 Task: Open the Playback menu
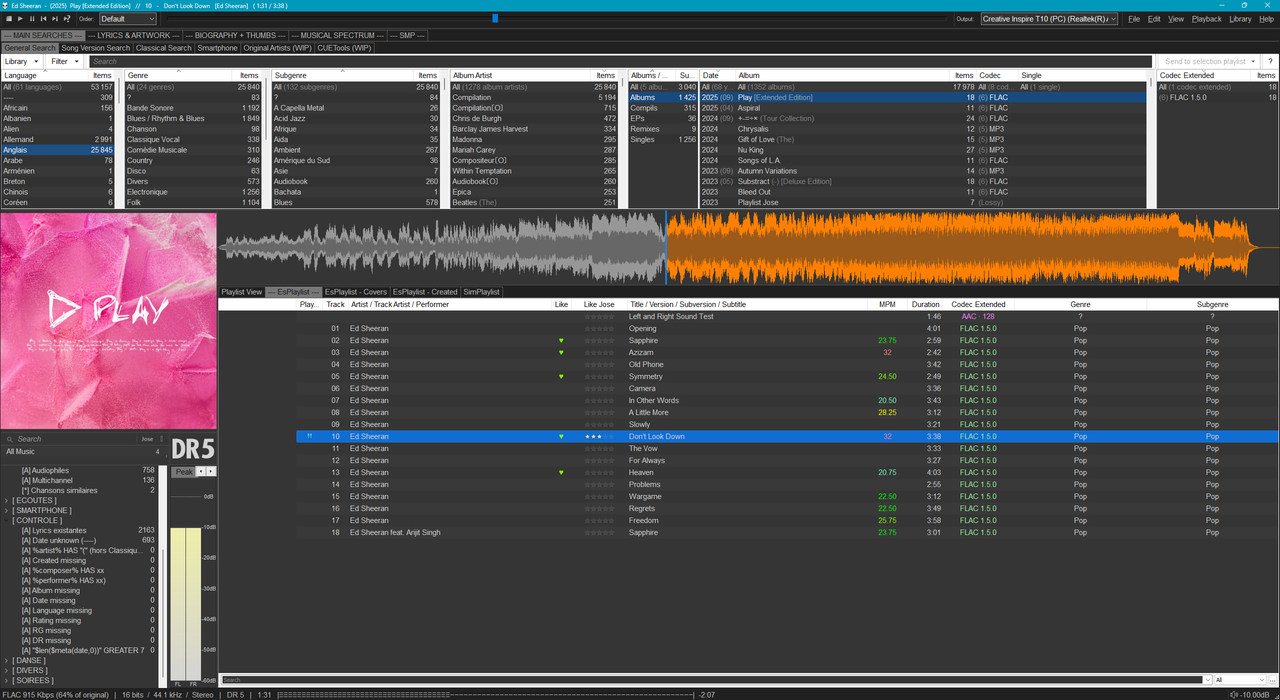pos(1206,19)
